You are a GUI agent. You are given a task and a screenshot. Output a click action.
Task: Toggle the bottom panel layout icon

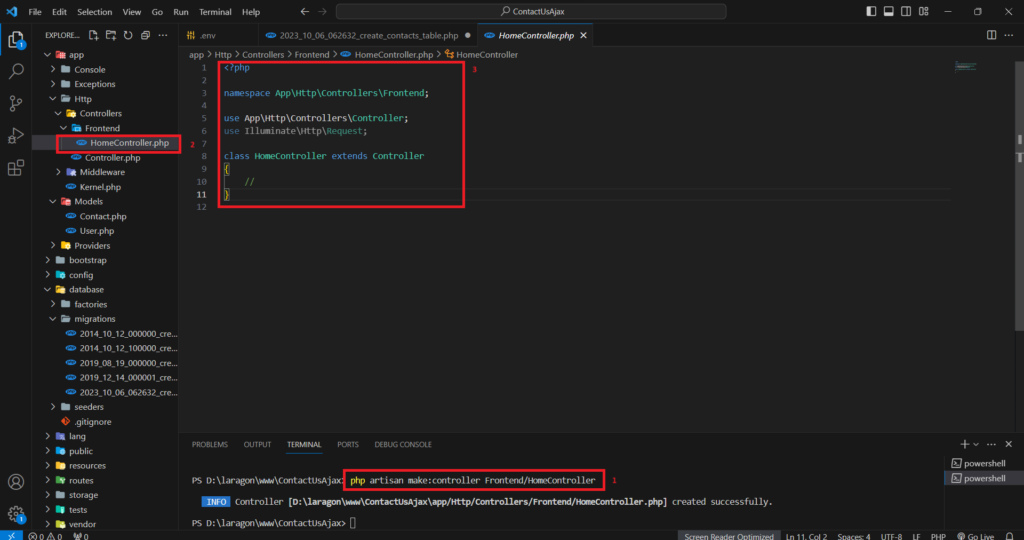(x=889, y=12)
